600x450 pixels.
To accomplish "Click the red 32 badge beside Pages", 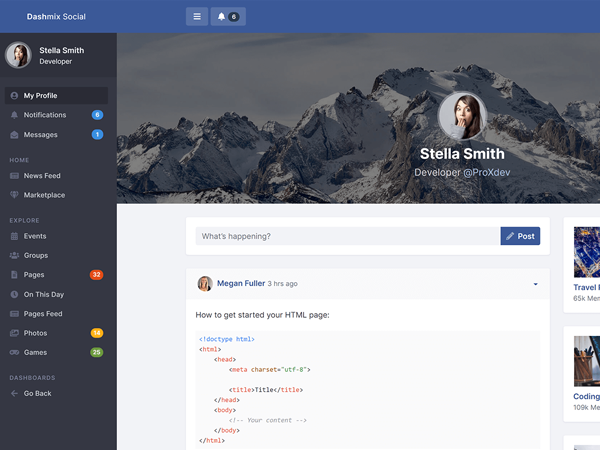I will coord(96,275).
